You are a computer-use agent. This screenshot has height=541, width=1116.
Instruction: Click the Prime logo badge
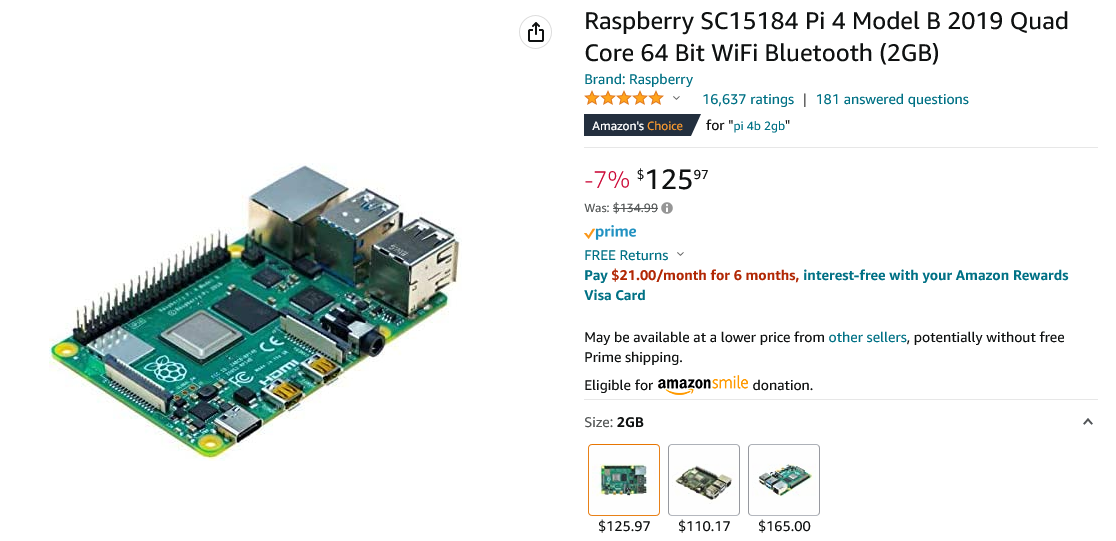click(610, 232)
